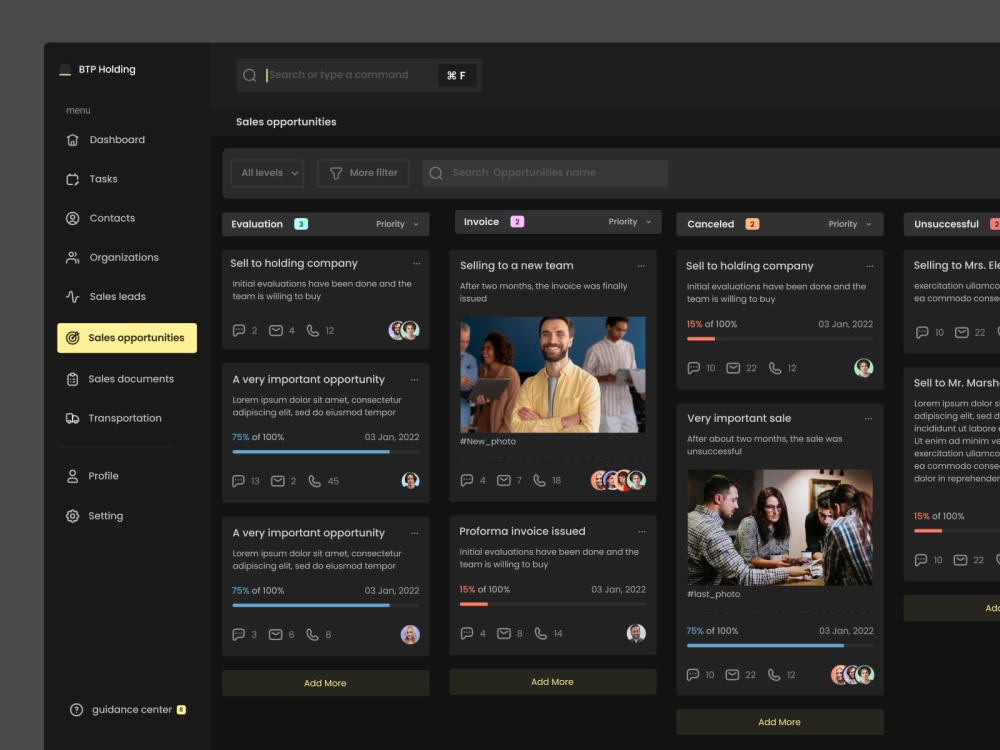This screenshot has height=750, width=1000.
Task: Open options on last Evaluation 'A very important opportunity' card
Action: pyautogui.click(x=415, y=533)
